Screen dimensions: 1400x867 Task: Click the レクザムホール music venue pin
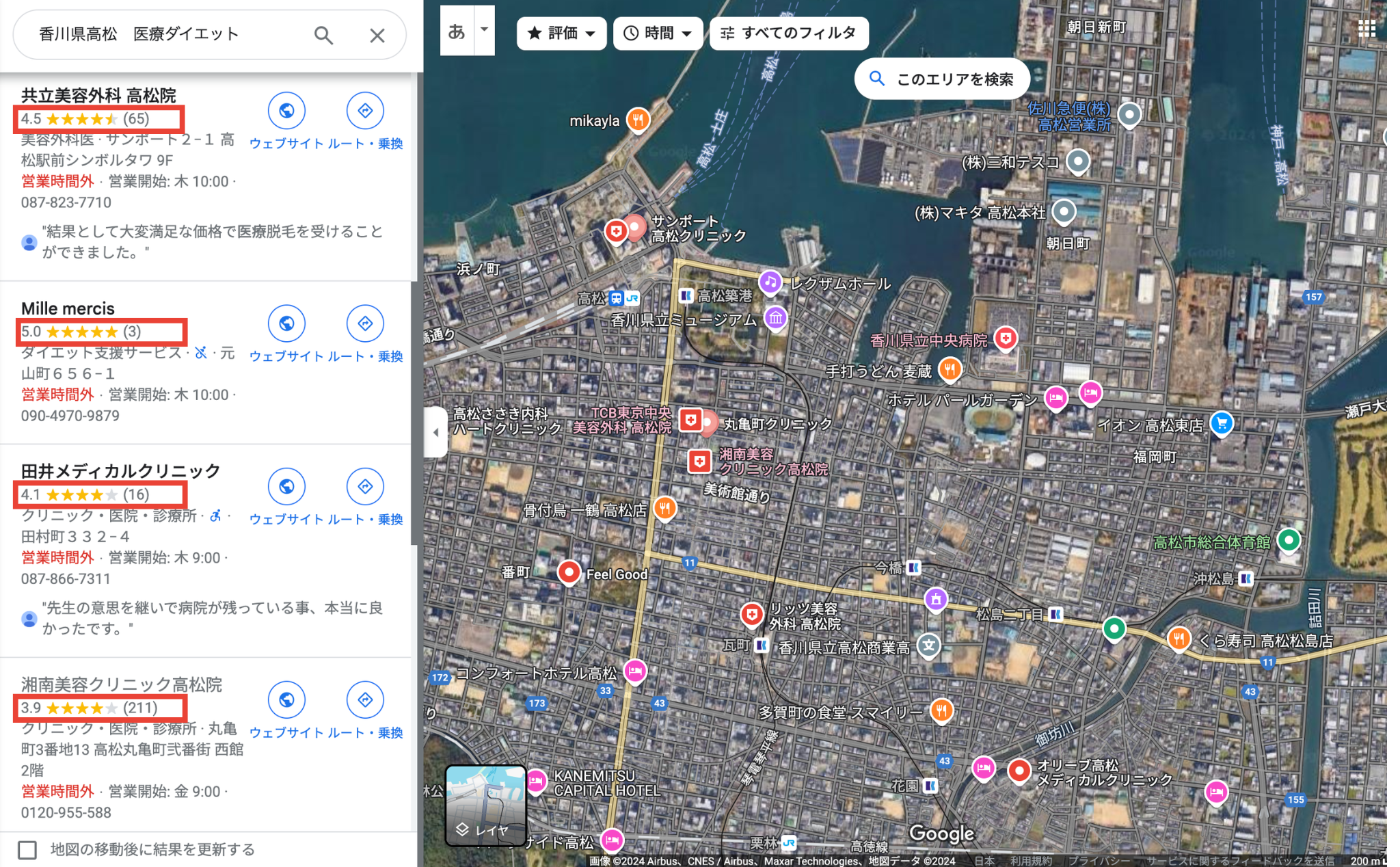point(770,282)
